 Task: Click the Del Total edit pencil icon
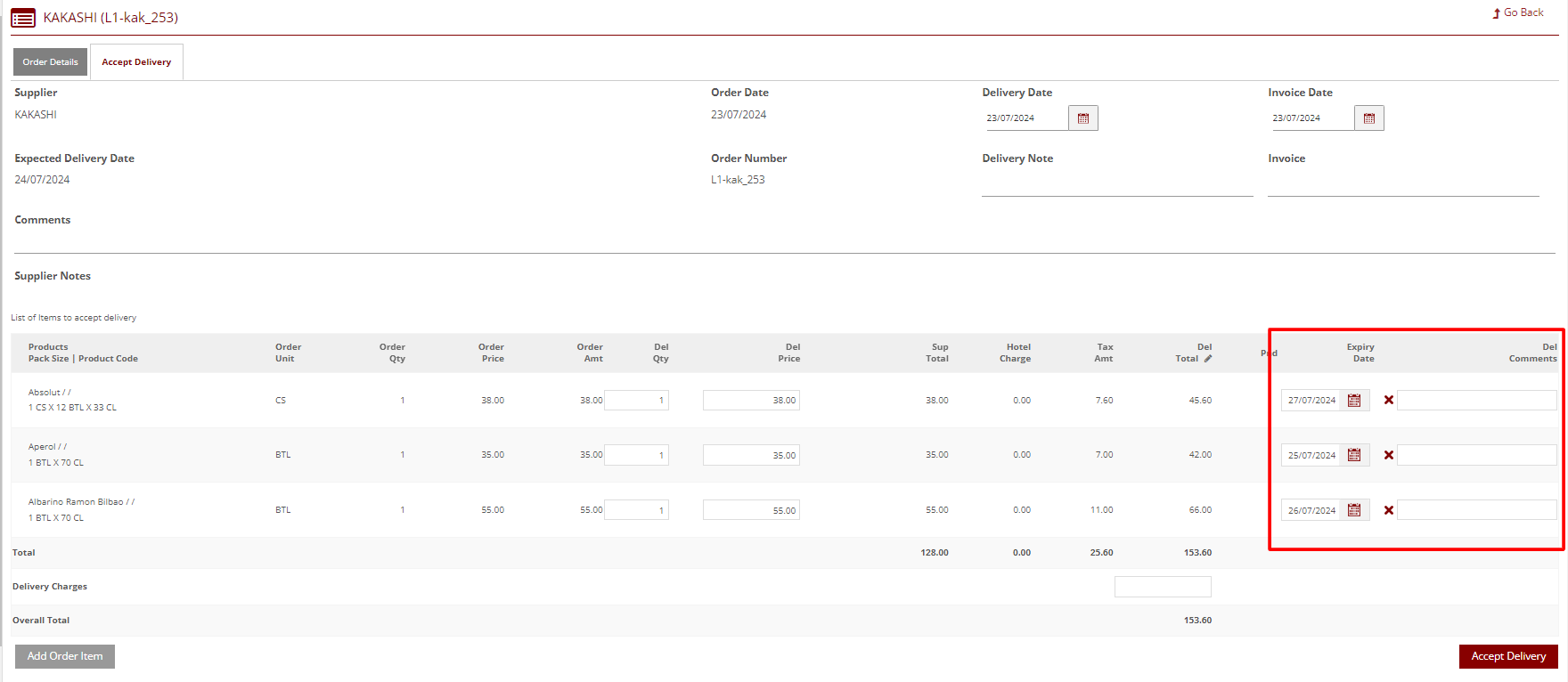click(x=1208, y=359)
